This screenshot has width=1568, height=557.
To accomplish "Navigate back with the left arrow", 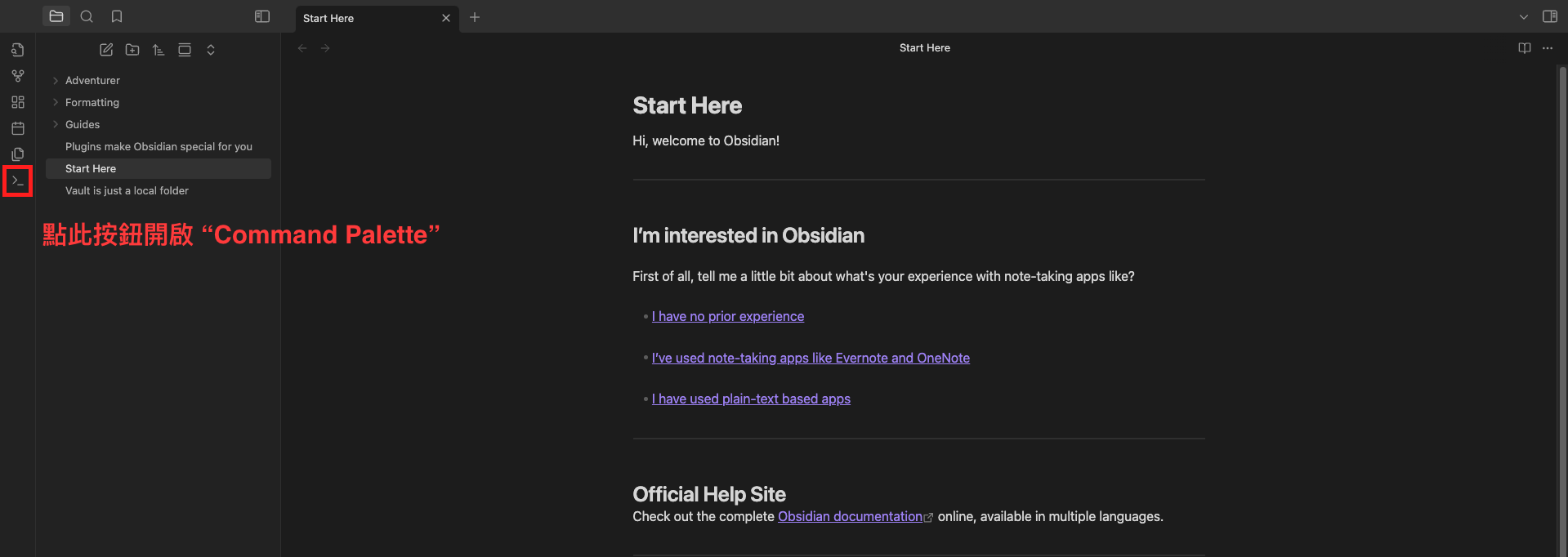I will 302,48.
